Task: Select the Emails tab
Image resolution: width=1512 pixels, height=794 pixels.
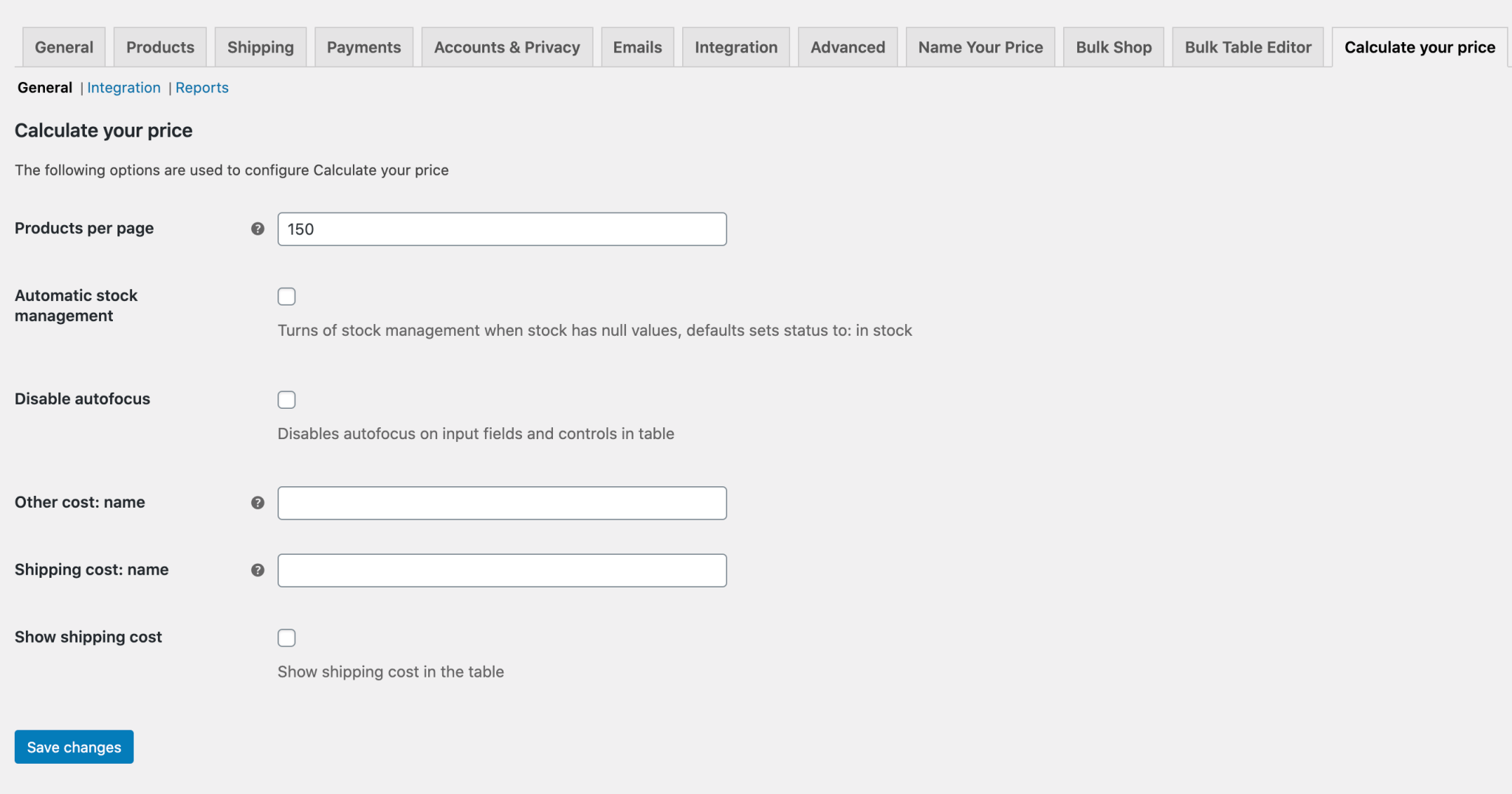Action: point(637,47)
